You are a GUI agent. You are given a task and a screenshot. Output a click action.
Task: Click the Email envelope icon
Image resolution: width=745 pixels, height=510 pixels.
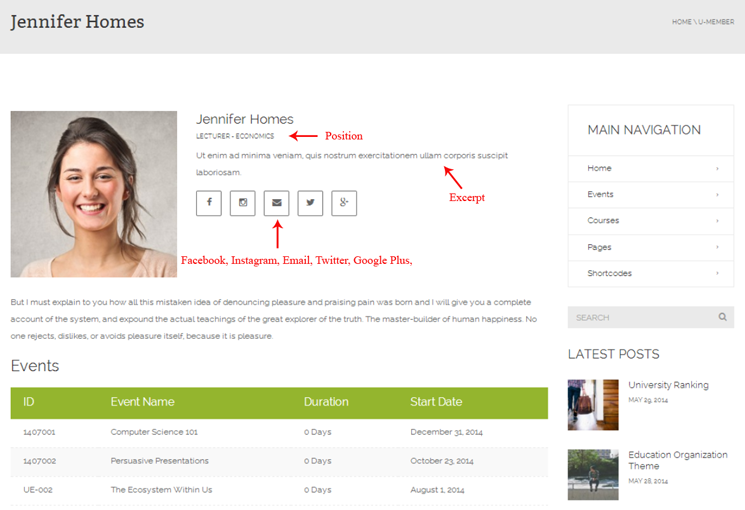[x=277, y=203]
